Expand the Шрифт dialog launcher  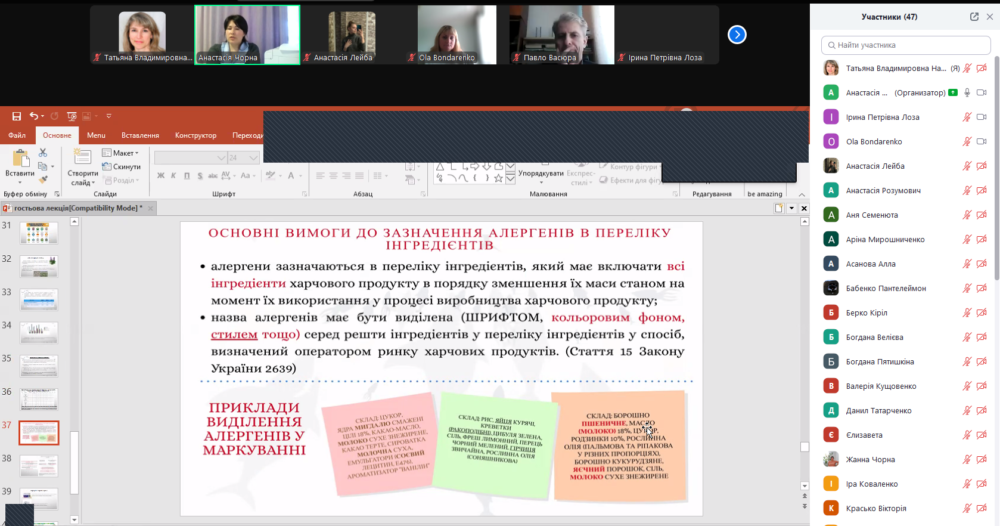(304, 194)
